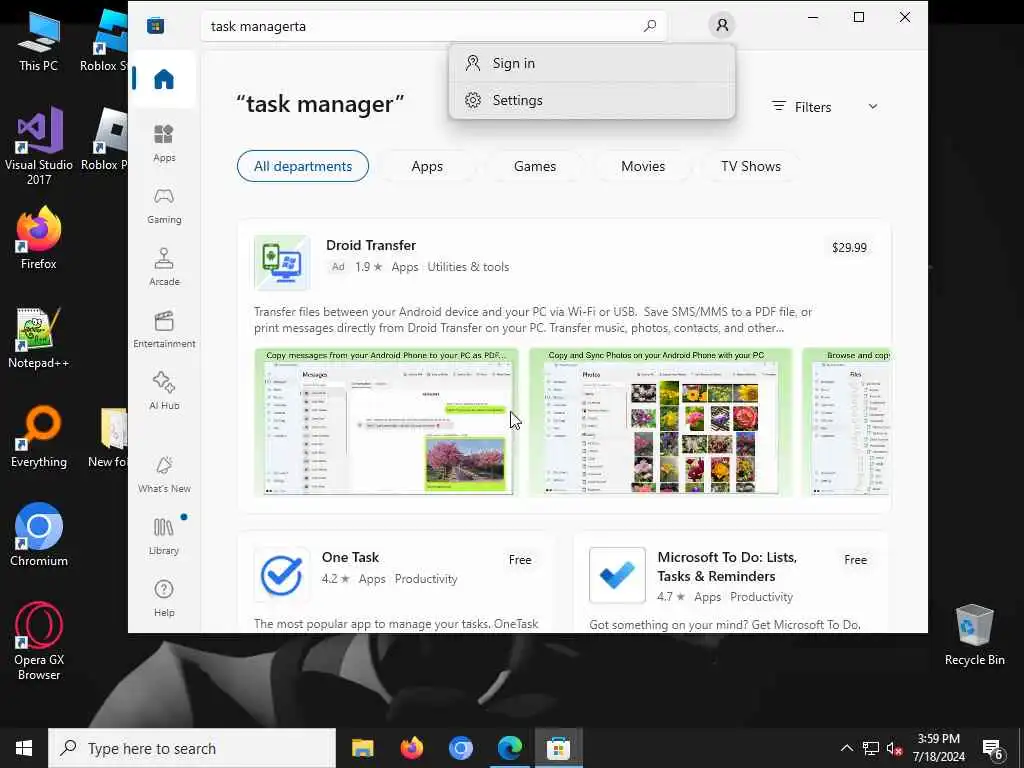Click the Windows Start button
The image size is (1024, 768).
(x=24, y=748)
